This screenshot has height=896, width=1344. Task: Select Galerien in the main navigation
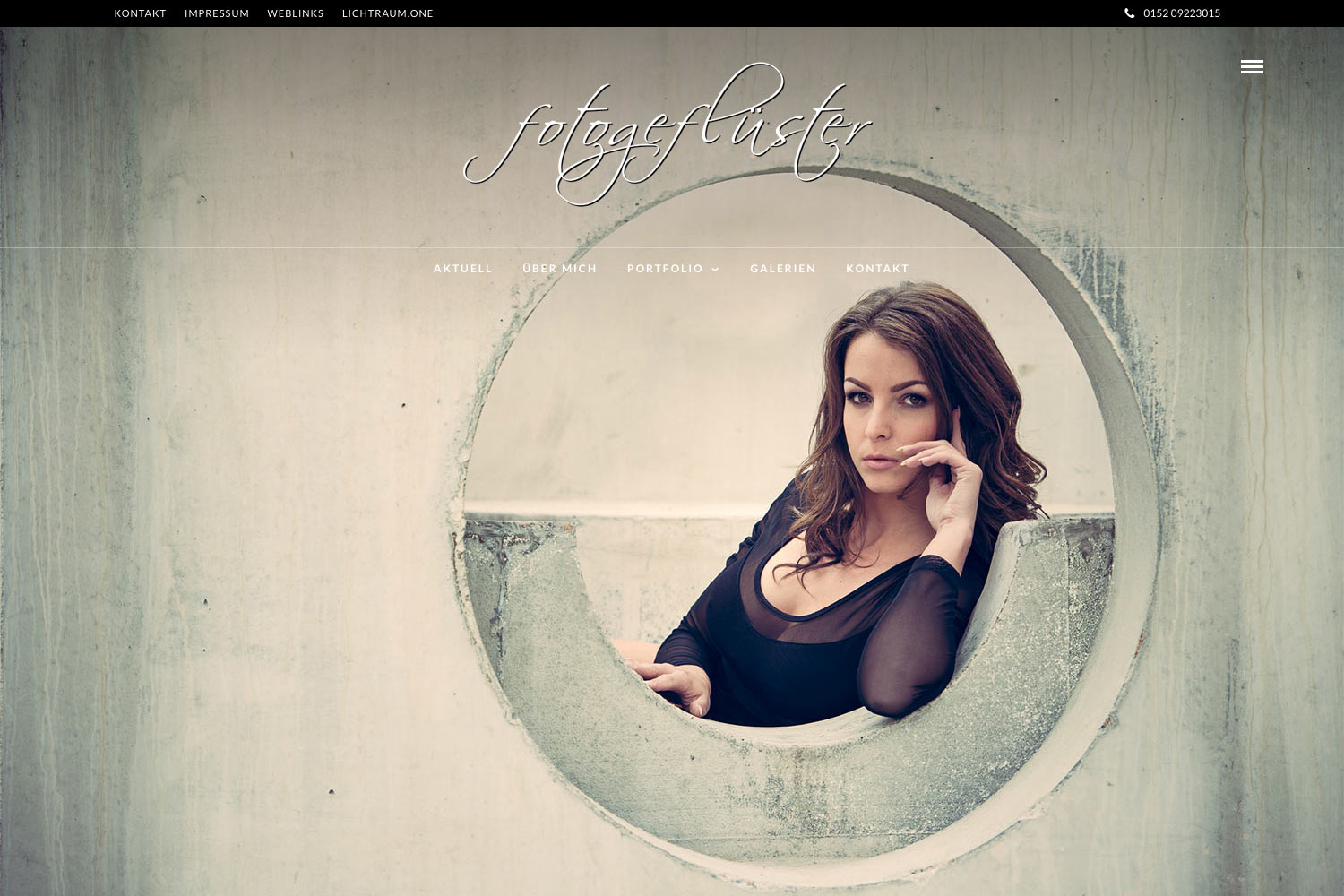coord(782,269)
